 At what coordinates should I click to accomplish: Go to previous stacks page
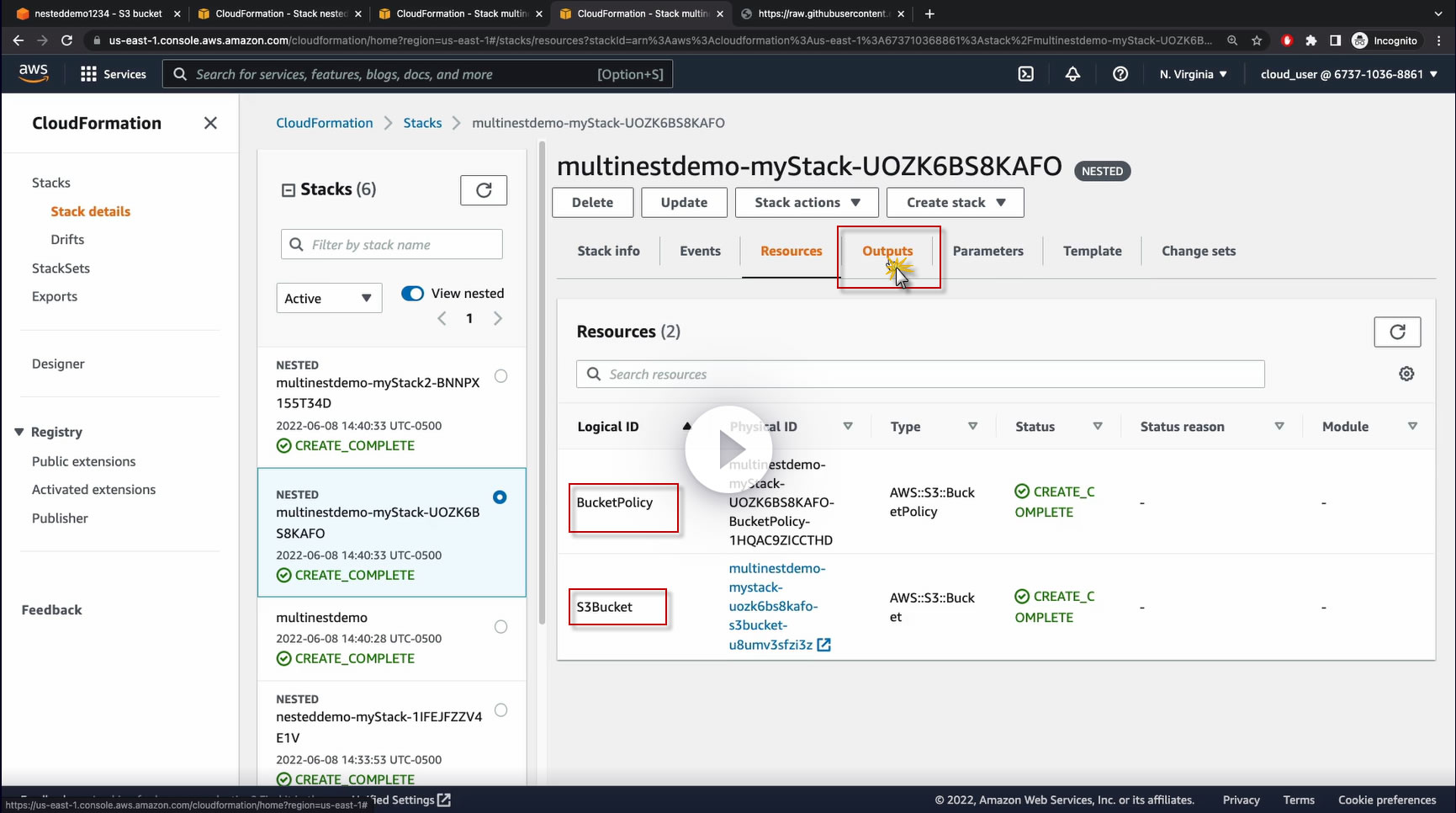tap(442, 318)
